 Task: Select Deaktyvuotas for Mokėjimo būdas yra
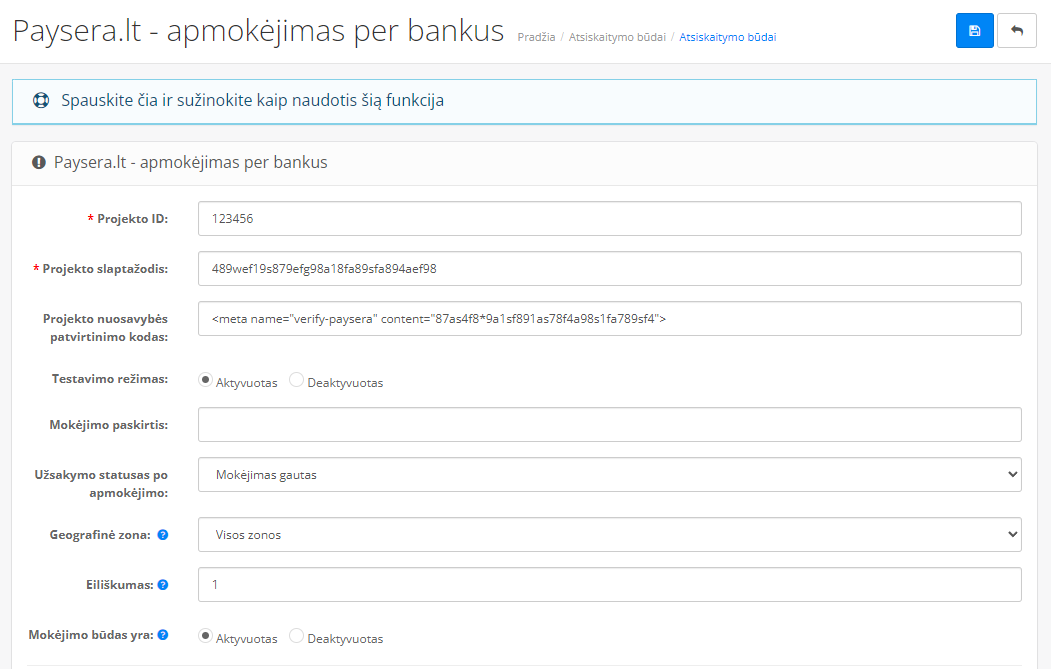tap(297, 636)
